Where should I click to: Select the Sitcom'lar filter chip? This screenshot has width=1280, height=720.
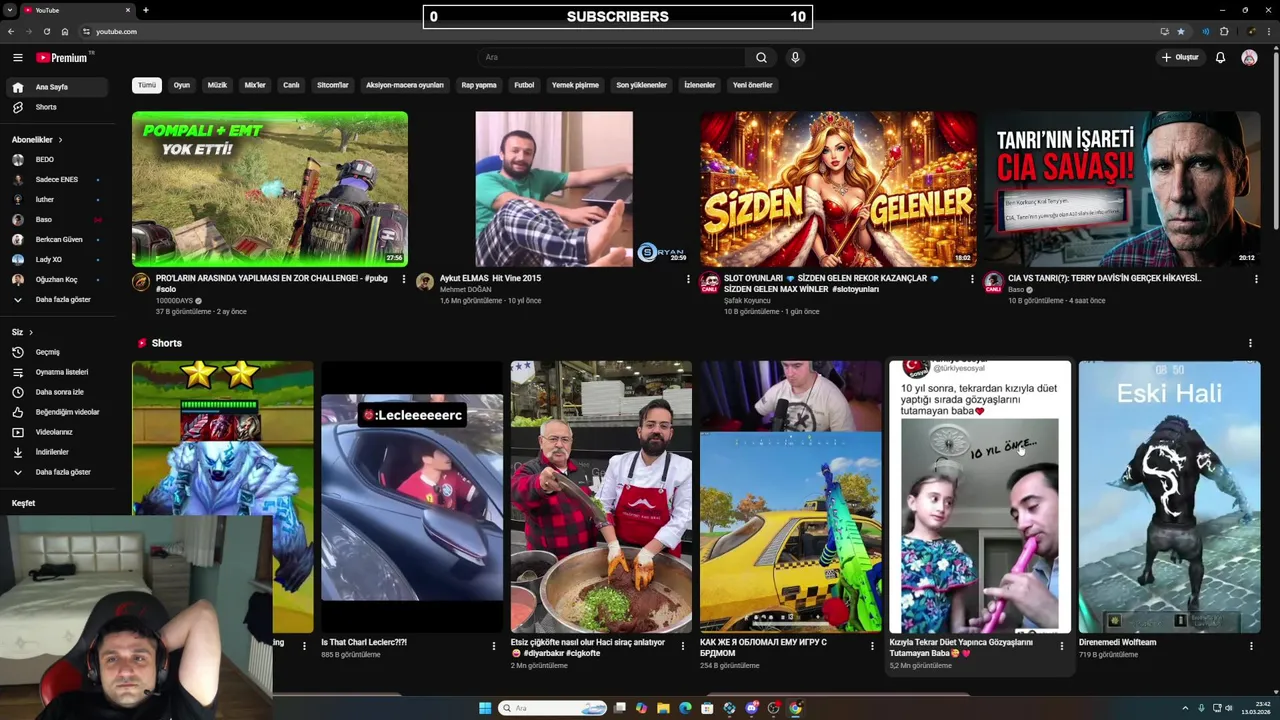[333, 85]
